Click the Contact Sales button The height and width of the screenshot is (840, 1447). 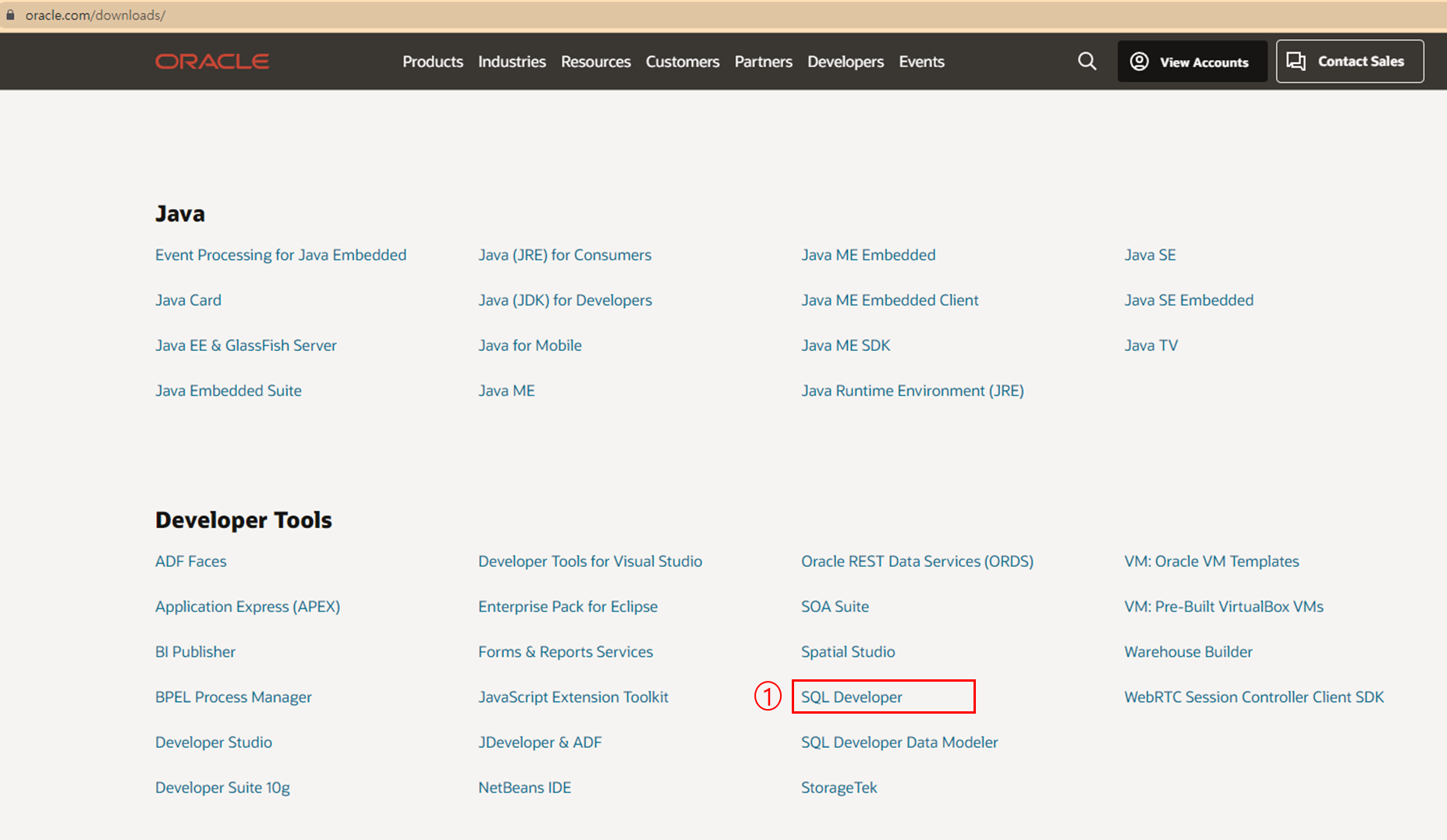[x=1349, y=61]
